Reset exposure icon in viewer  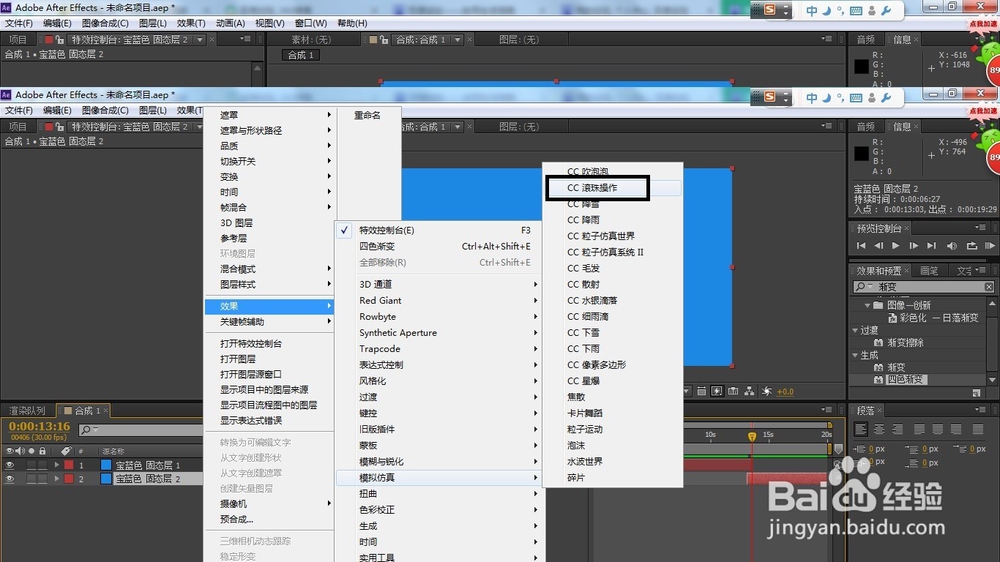pyautogui.click(x=766, y=391)
